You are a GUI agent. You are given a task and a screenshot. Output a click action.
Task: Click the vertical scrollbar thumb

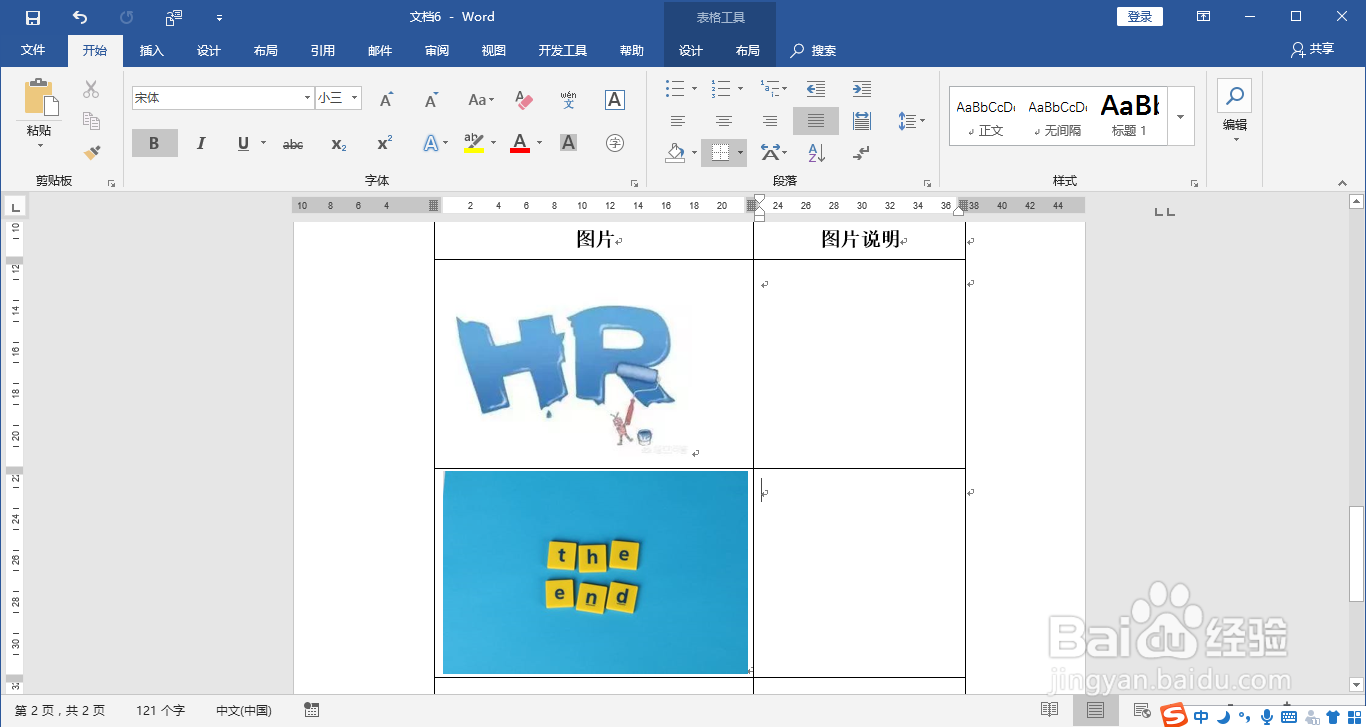click(x=1356, y=553)
